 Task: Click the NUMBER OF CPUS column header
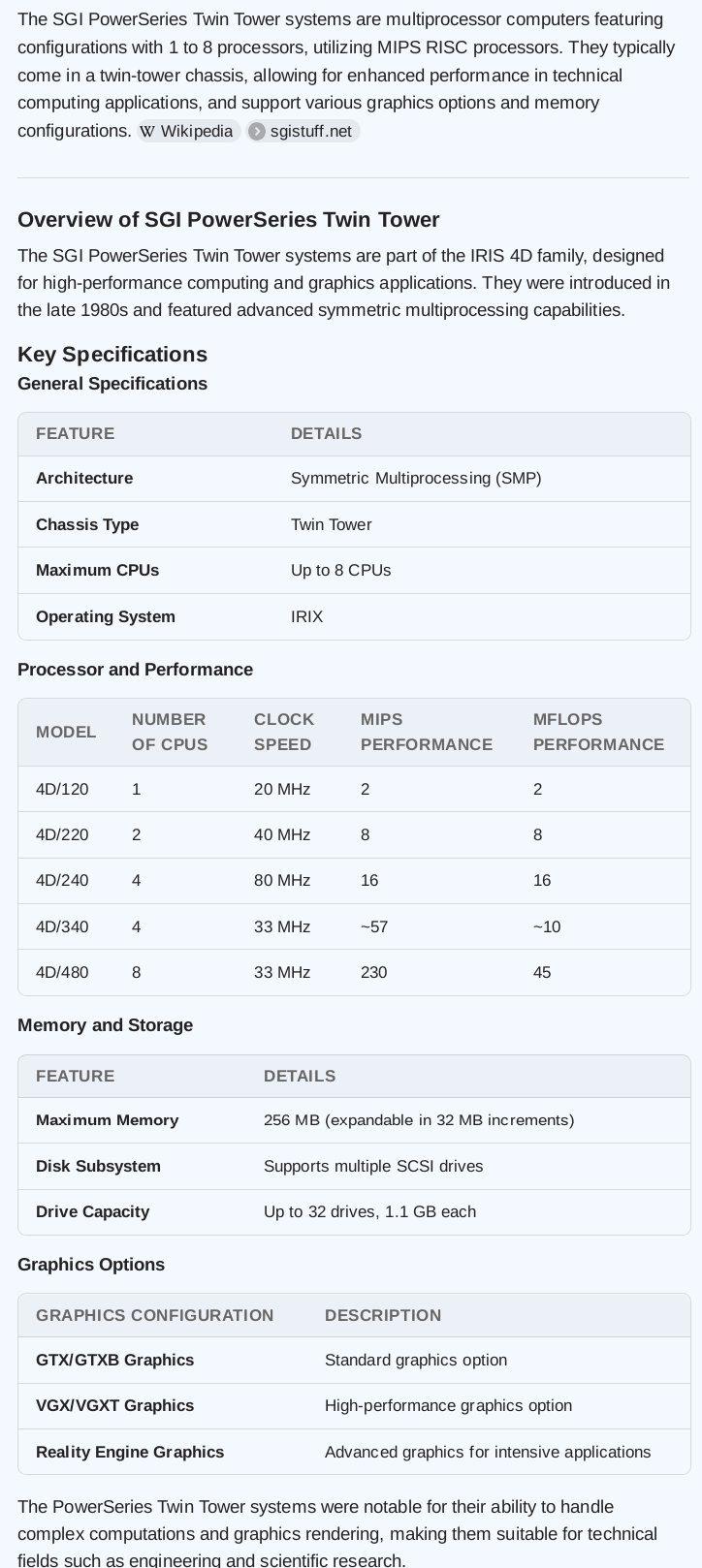(170, 732)
